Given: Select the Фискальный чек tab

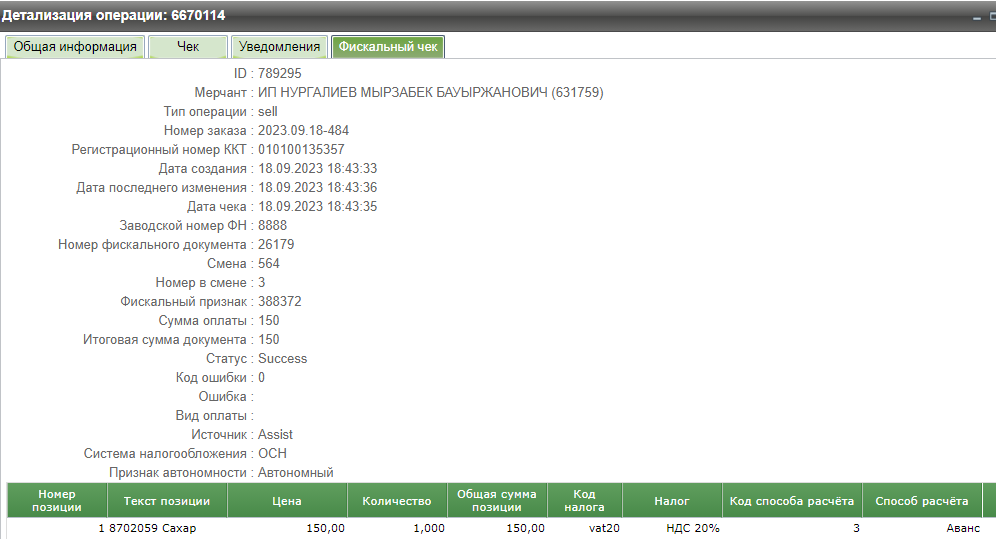Looking at the screenshot, I should pyautogui.click(x=388, y=47).
